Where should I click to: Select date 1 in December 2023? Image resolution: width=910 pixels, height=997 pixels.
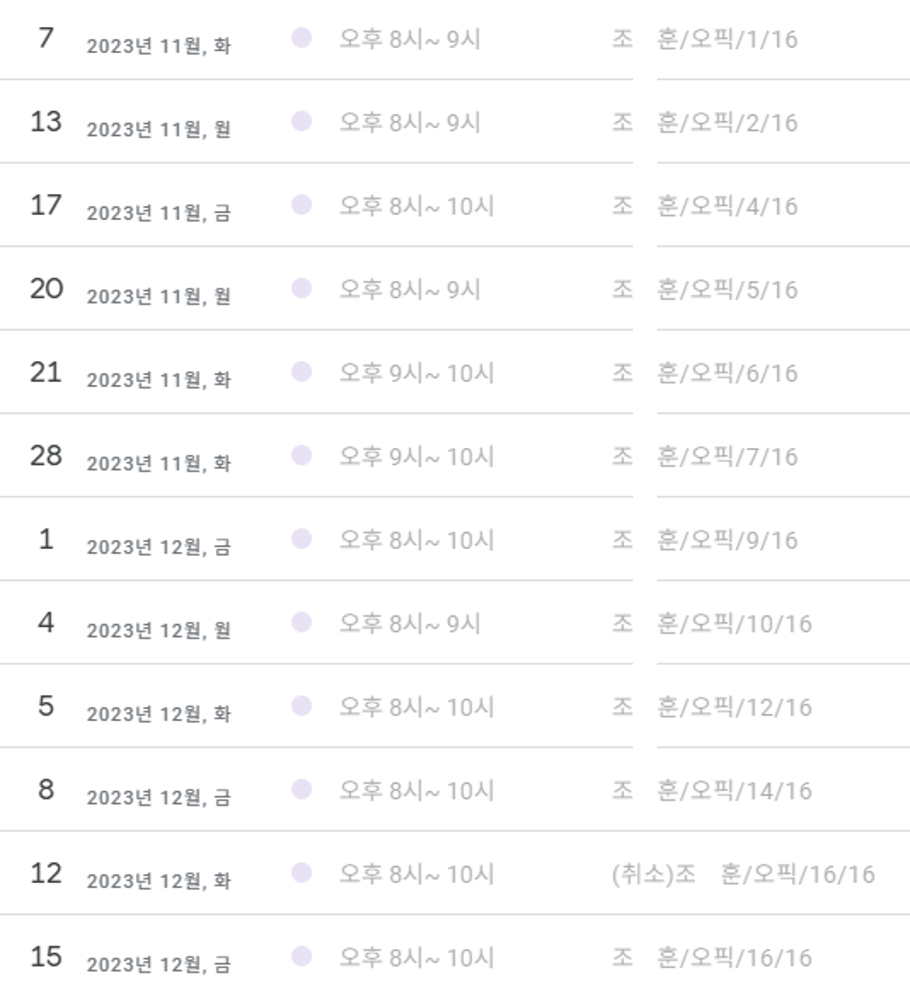[46, 539]
